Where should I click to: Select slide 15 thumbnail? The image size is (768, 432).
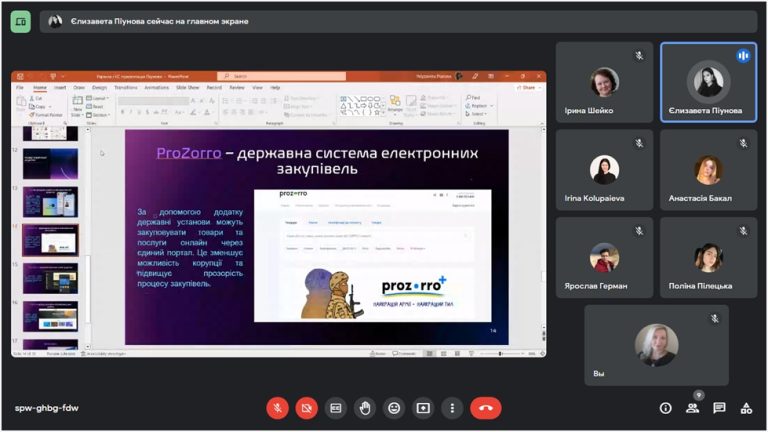[50, 278]
